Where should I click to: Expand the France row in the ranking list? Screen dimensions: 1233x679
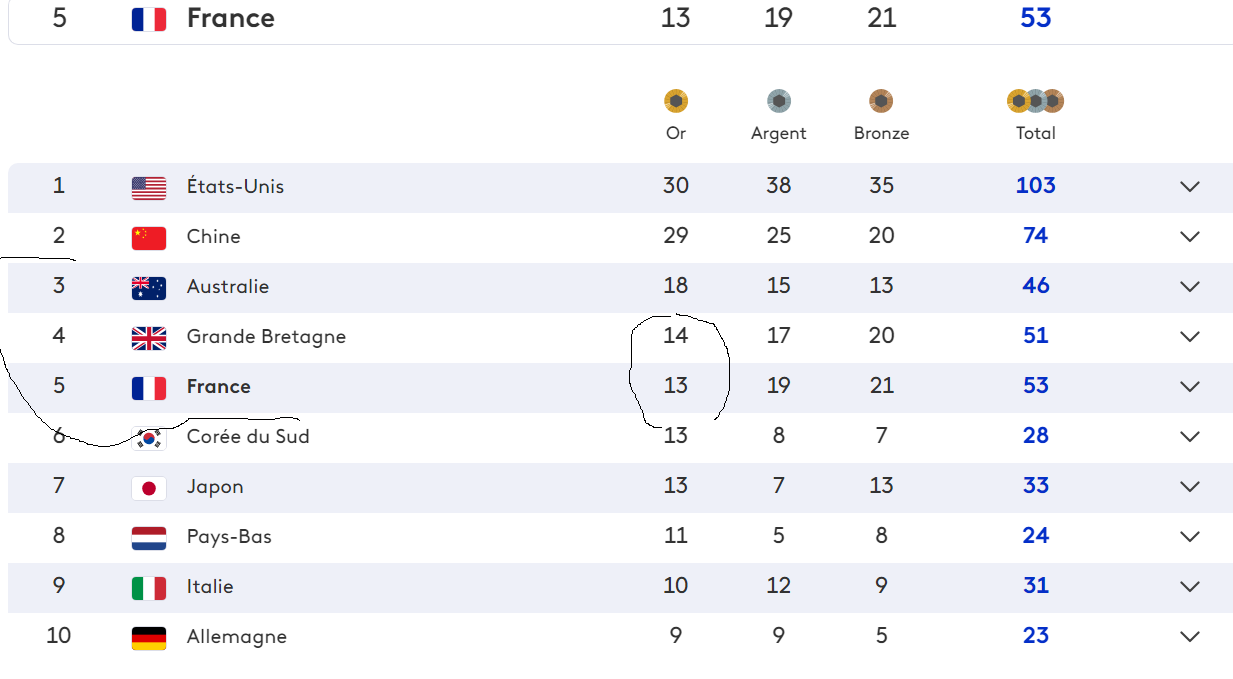(1189, 386)
